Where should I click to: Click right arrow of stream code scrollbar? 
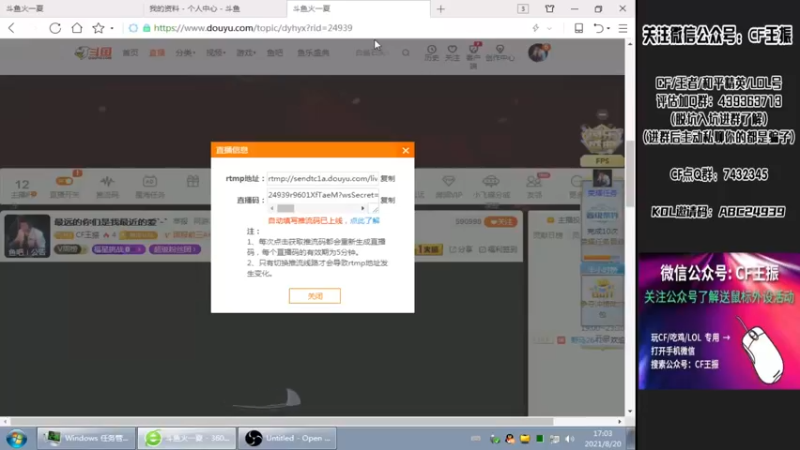pos(363,208)
